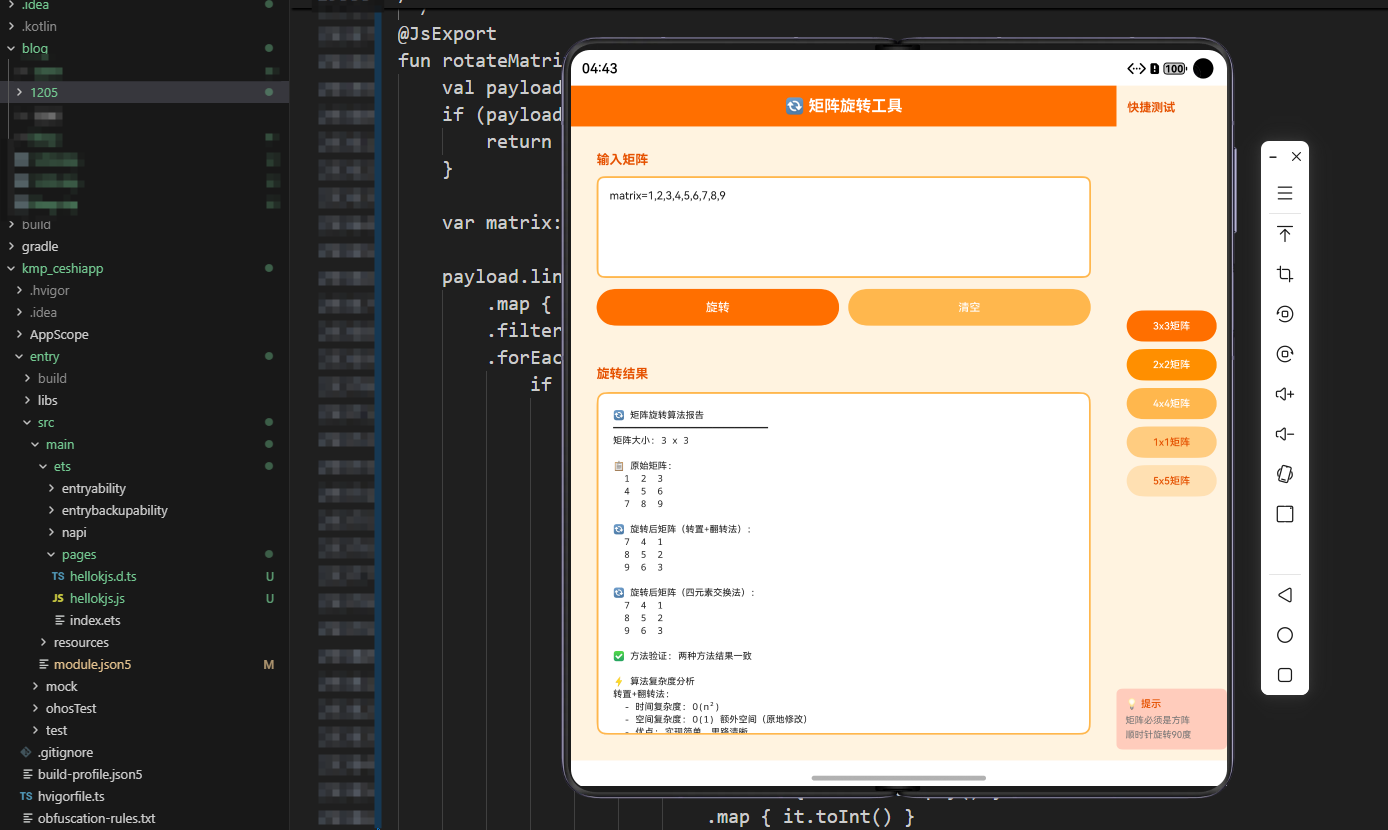This screenshot has width=1388, height=830.
Task: Open build-profile.json5 file
Action: tap(90, 774)
